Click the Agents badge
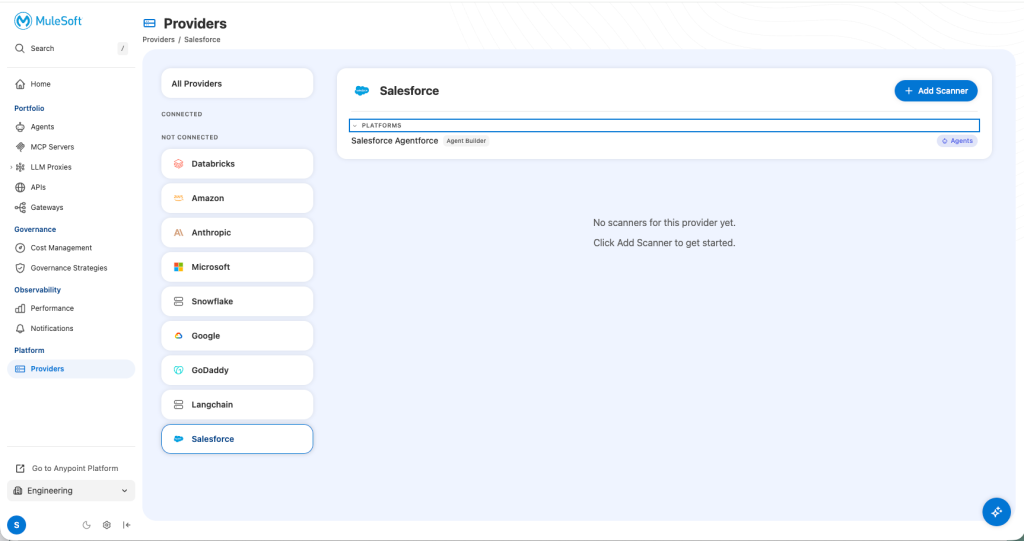The height and width of the screenshot is (541, 1024). [x=957, y=140]
